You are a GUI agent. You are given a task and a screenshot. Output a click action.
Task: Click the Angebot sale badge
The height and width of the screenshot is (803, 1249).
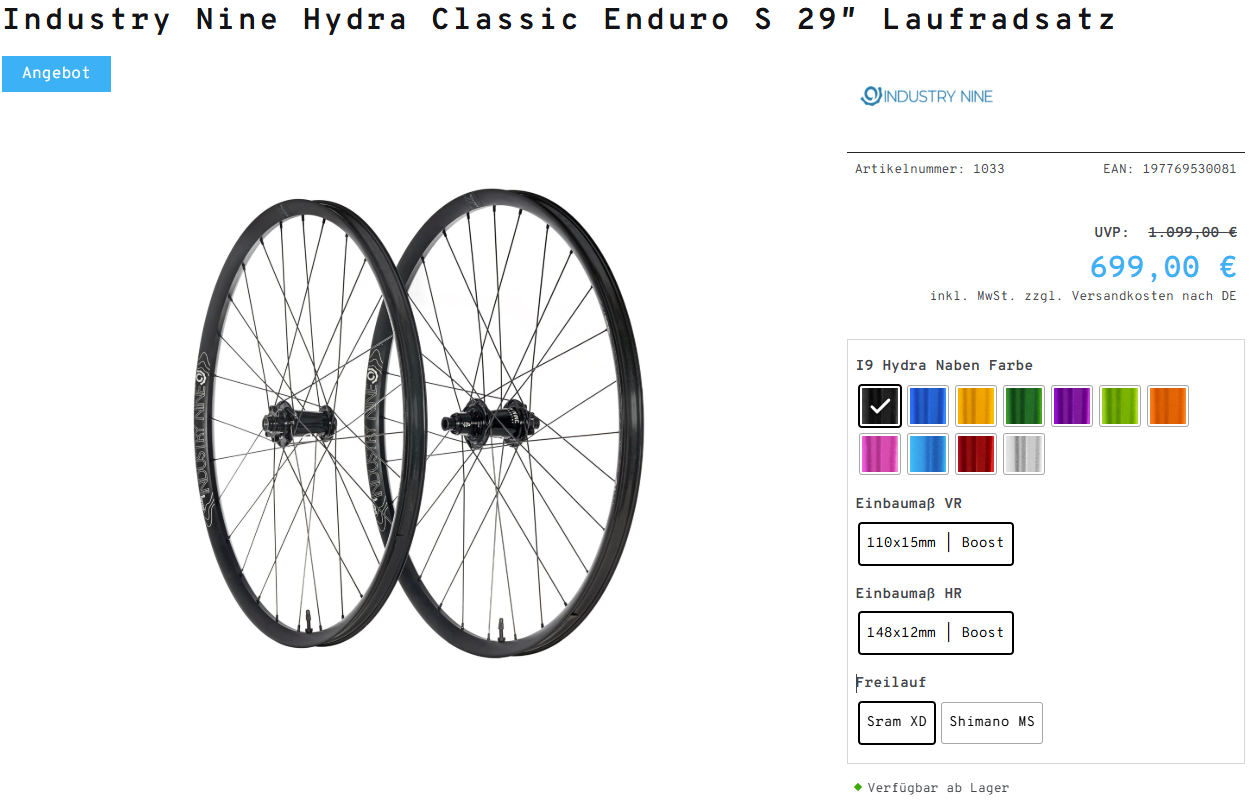coord(56,74)
